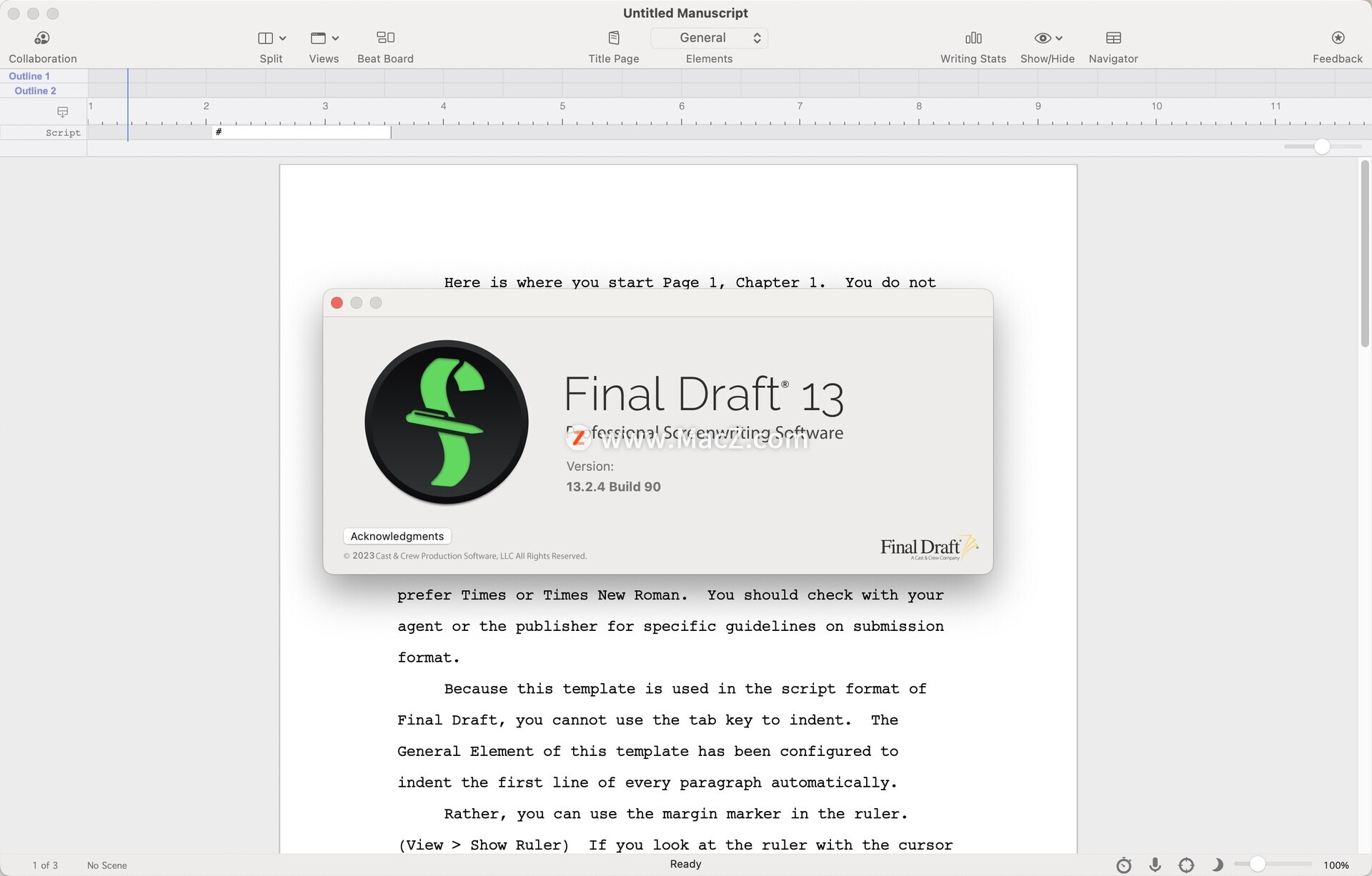The image size is (1372, 876).
Task: Click the microphone dictation icon
Action: (1155, 865)
